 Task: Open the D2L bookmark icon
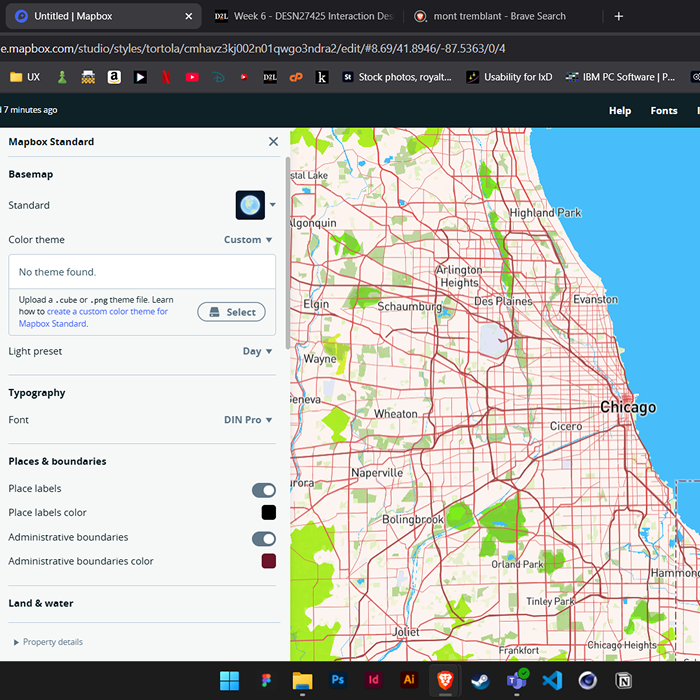point(270,77)
